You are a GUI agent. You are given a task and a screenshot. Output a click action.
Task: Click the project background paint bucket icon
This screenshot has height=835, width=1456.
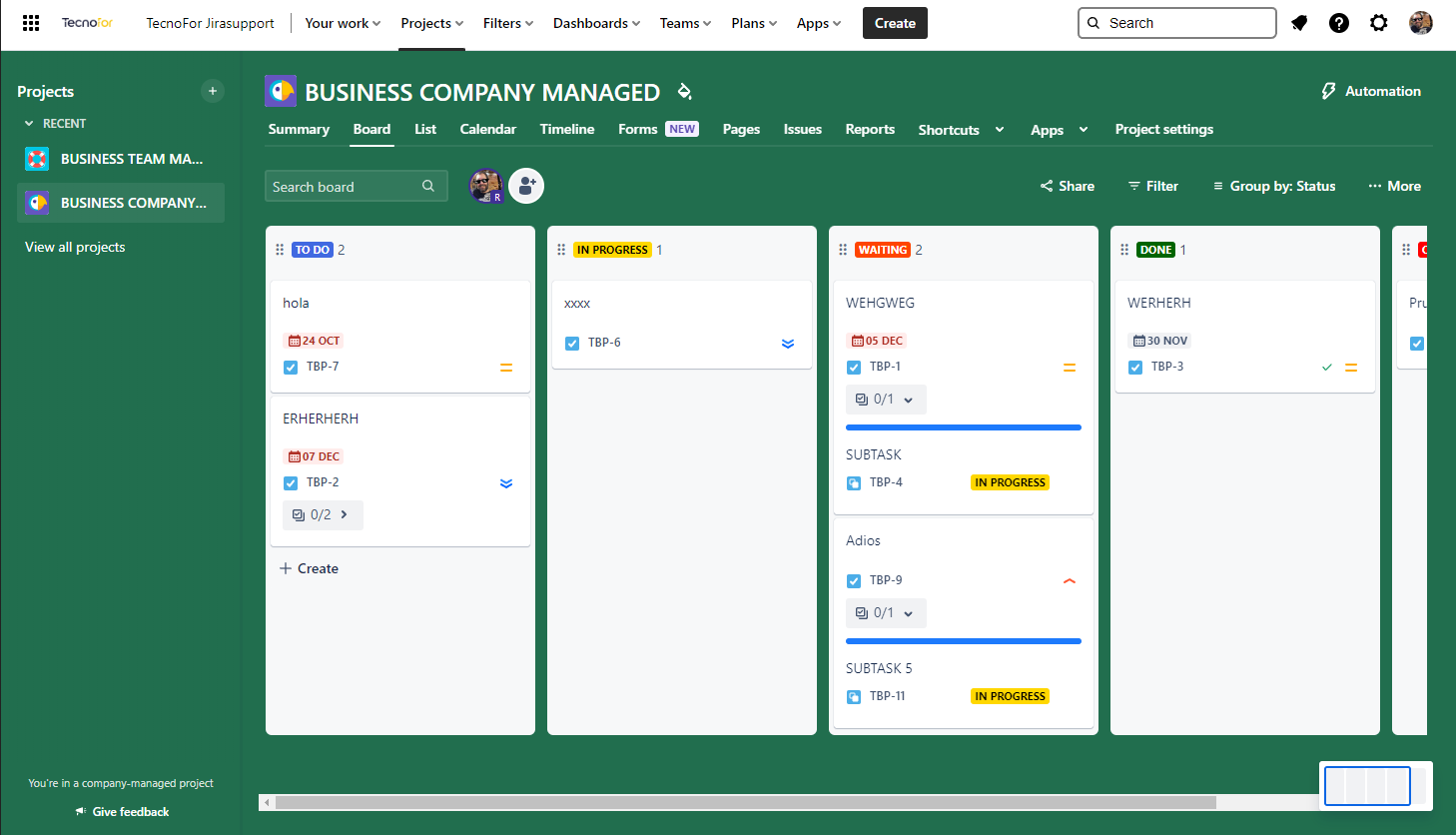click(684, 92)
